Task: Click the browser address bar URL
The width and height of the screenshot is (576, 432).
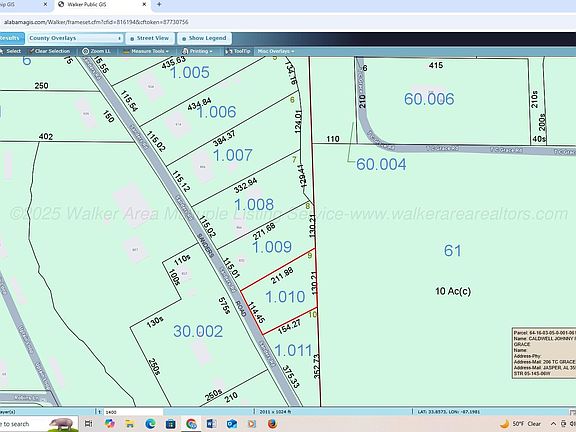Action: [x=96, y=22]
